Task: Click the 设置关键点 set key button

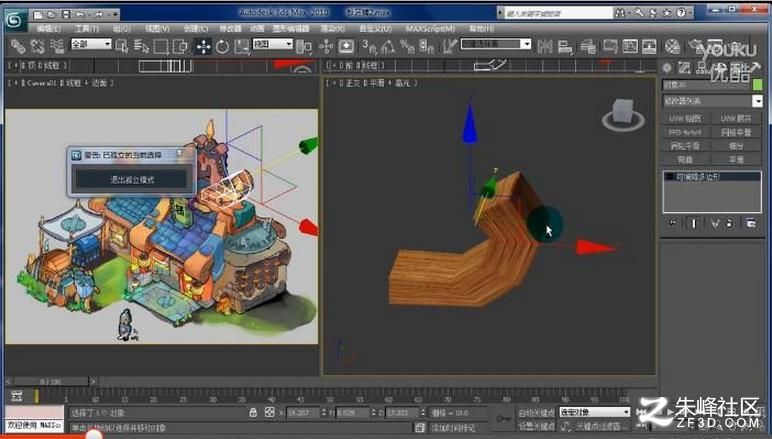Action: click(x=536, y=426)
